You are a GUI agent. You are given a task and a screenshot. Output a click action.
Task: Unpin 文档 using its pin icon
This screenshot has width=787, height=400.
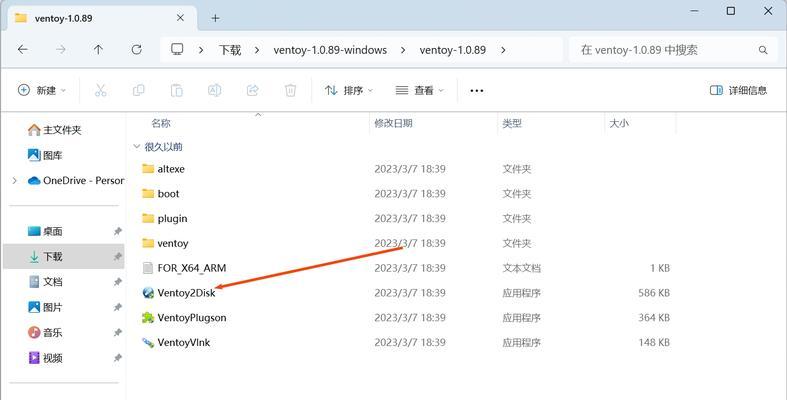117,282
